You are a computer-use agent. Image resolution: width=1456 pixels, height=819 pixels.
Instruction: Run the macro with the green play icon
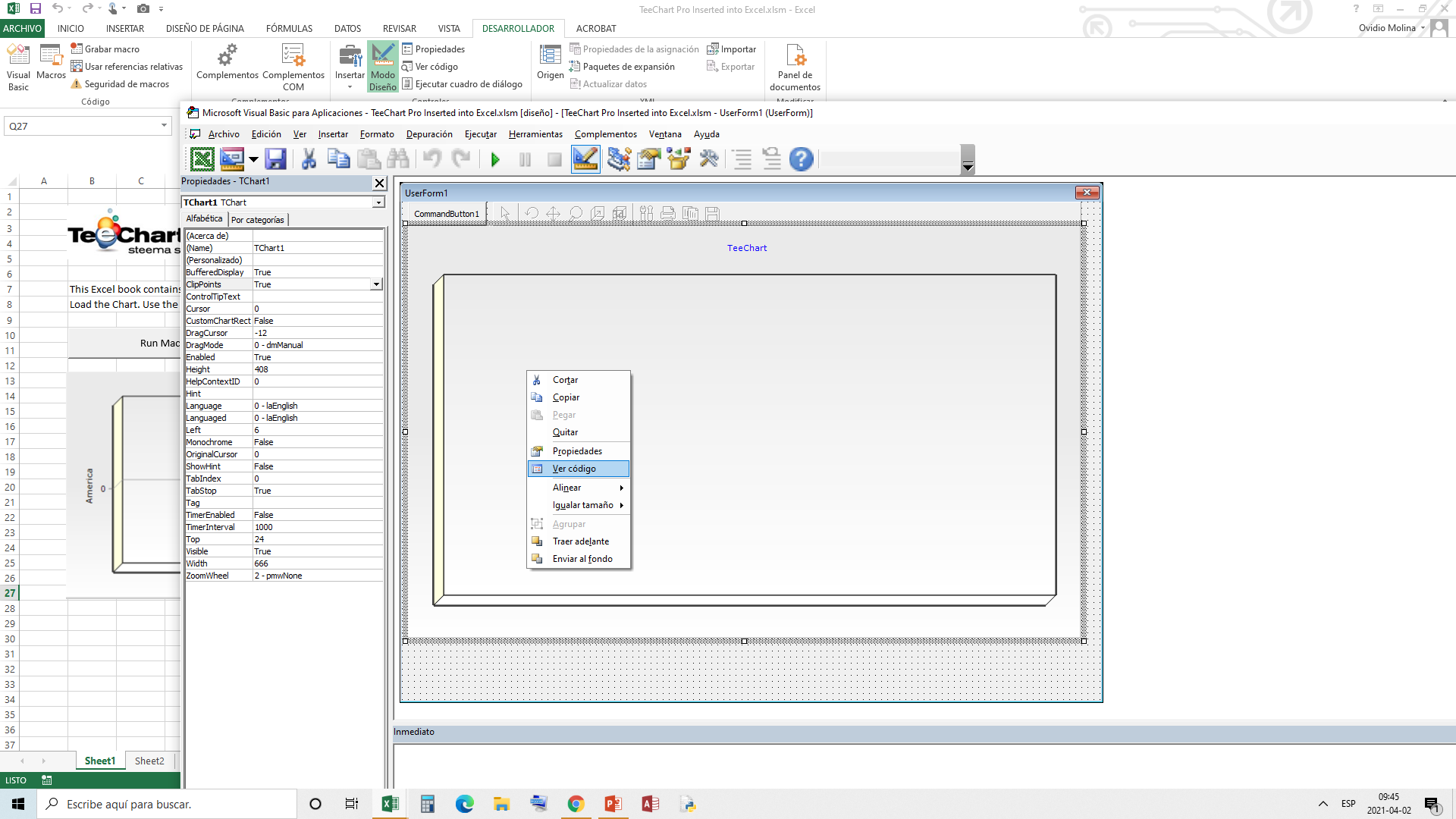495,159
